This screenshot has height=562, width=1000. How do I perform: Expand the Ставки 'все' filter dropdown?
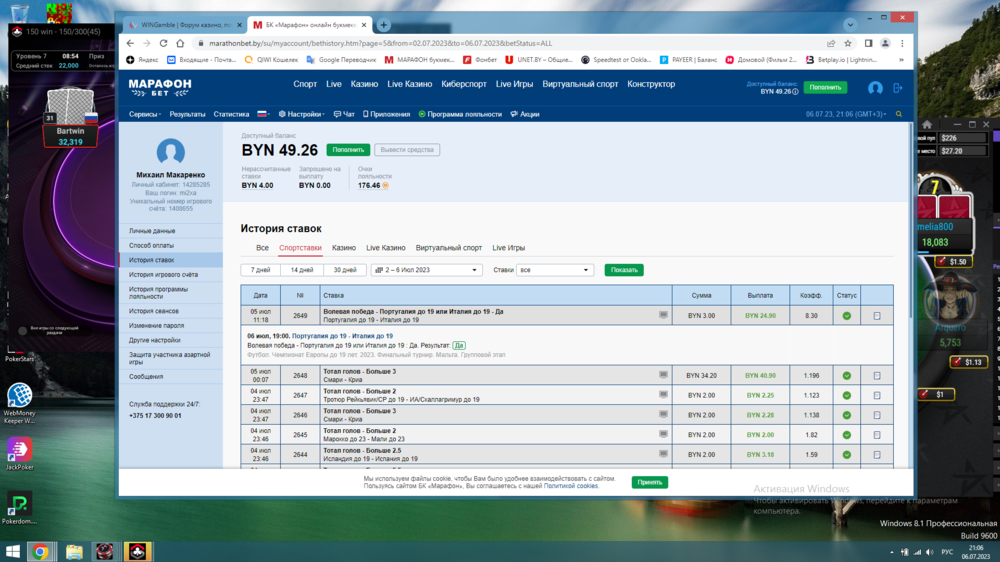tap(555, 270)
